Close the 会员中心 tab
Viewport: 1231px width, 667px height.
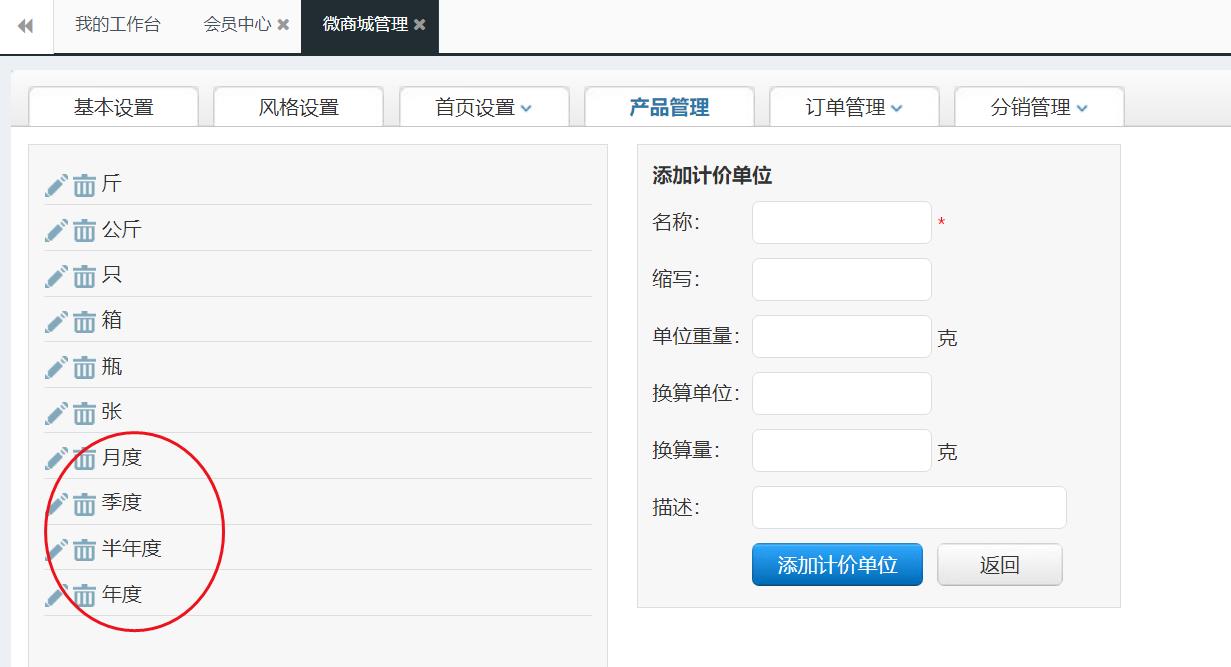[x=283, y=25]
